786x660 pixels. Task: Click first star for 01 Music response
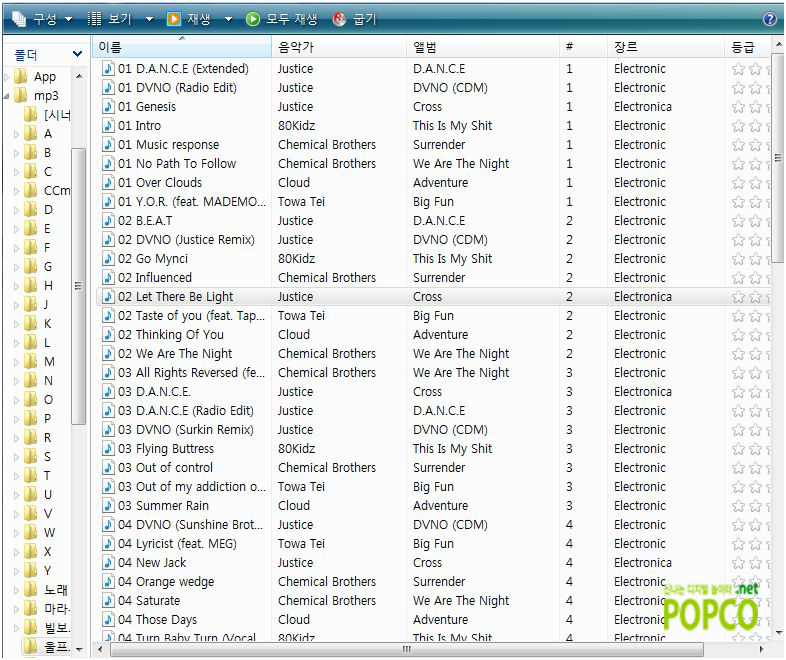click(738, 145)
